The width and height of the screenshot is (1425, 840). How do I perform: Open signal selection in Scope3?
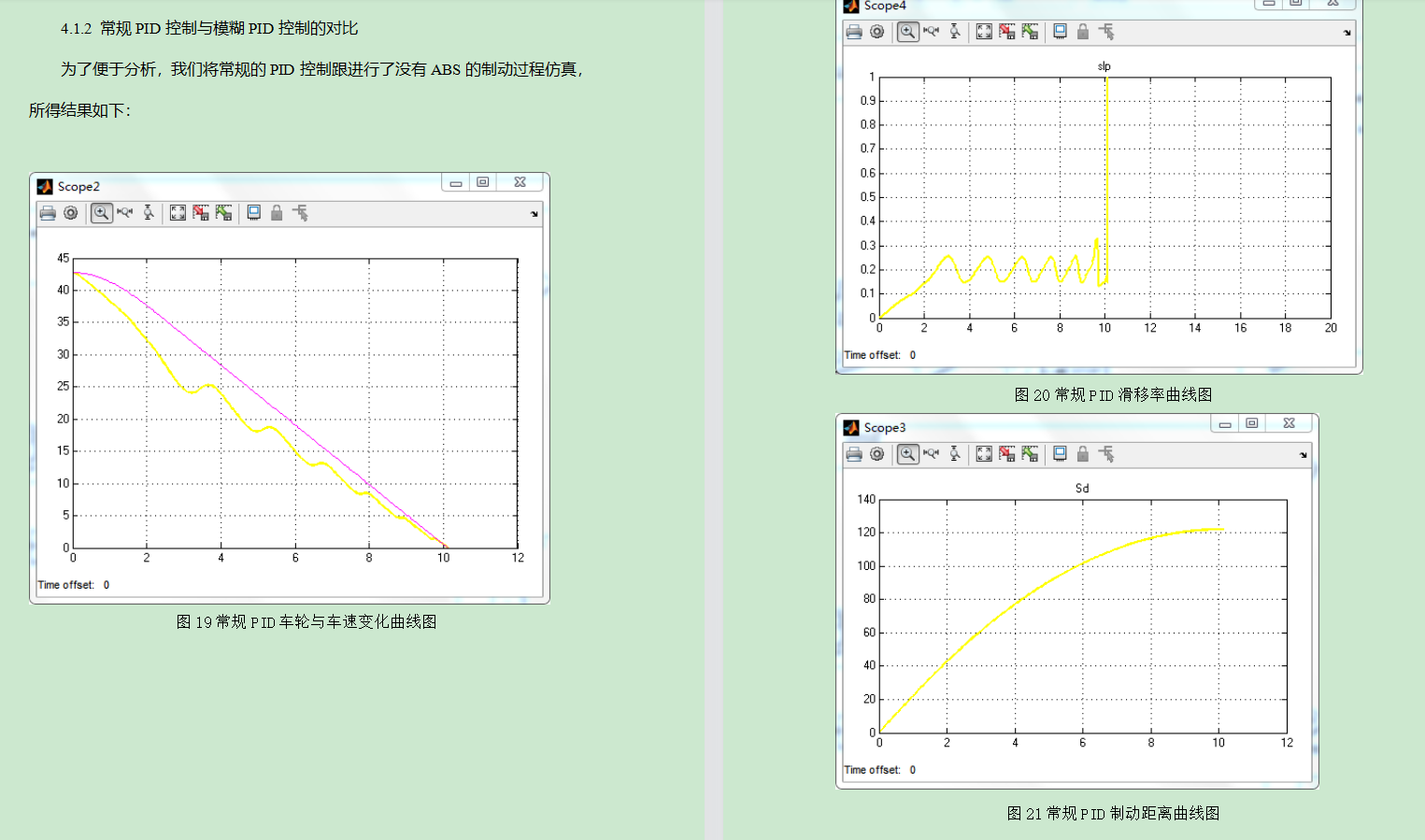pyautogui.click(x=1106, y=454)
